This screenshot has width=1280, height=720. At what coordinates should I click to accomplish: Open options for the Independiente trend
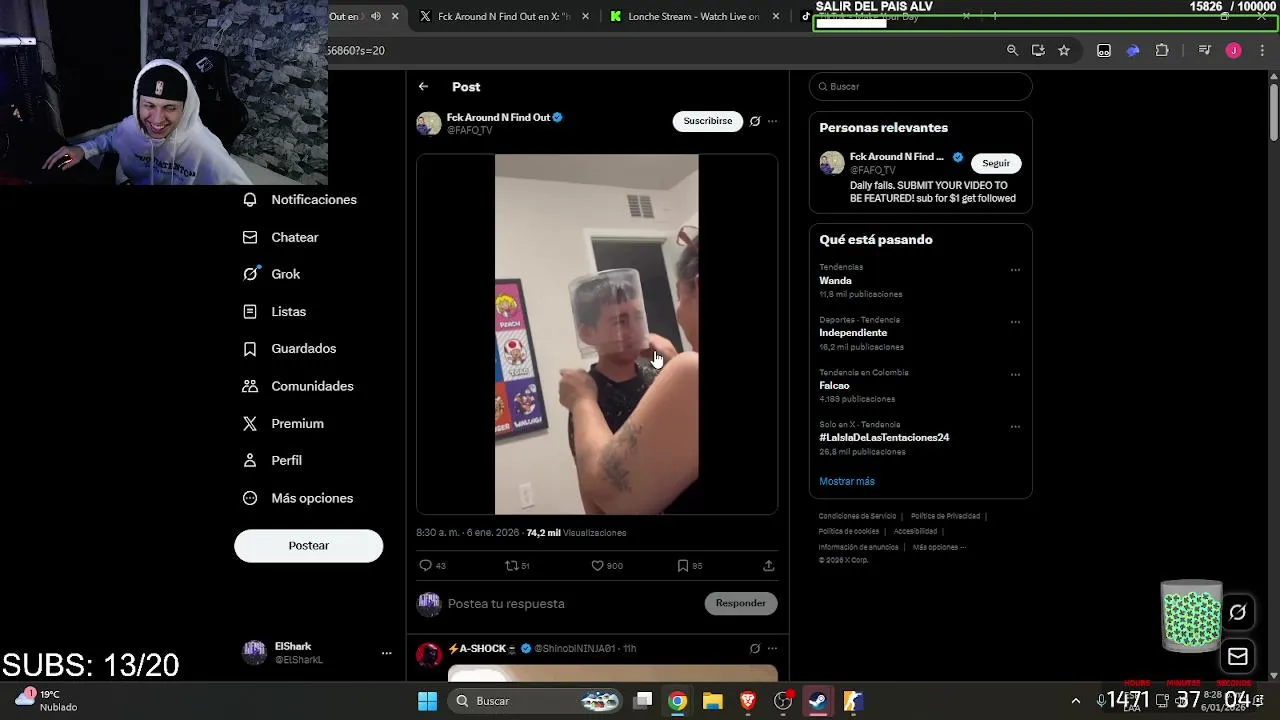[x=1015, y=322]
